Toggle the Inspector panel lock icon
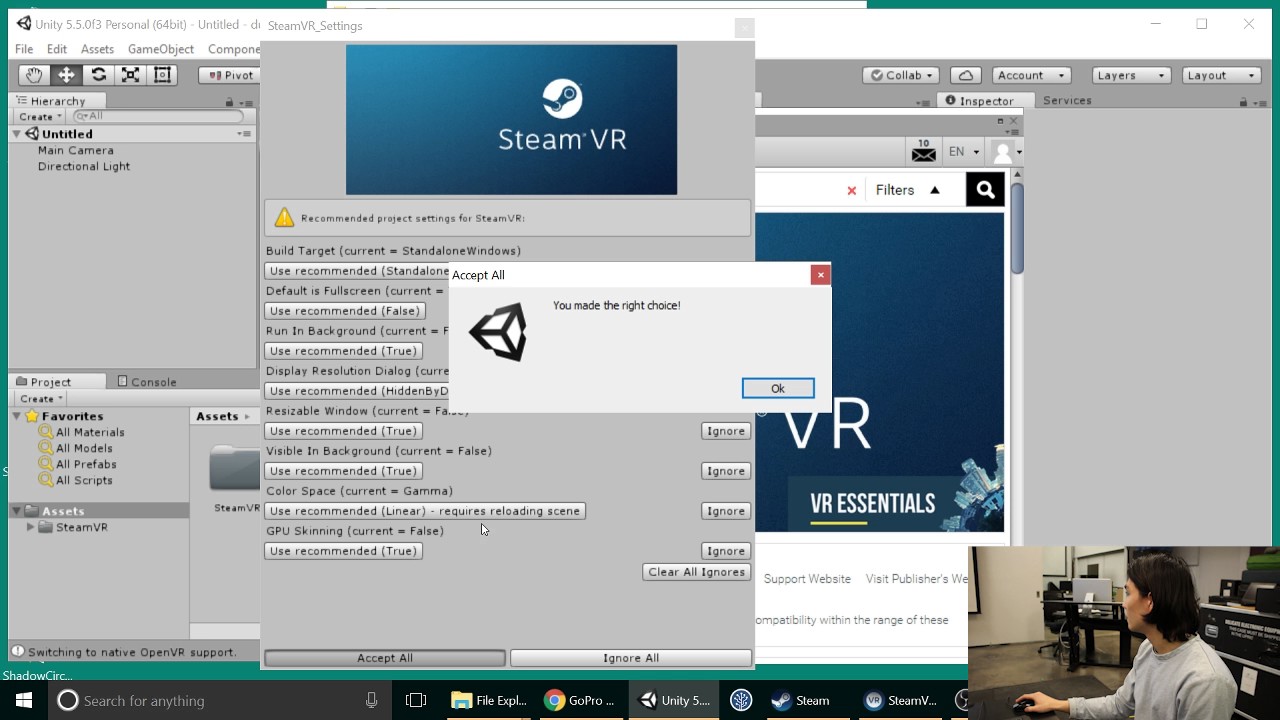 pos(1243,101)
